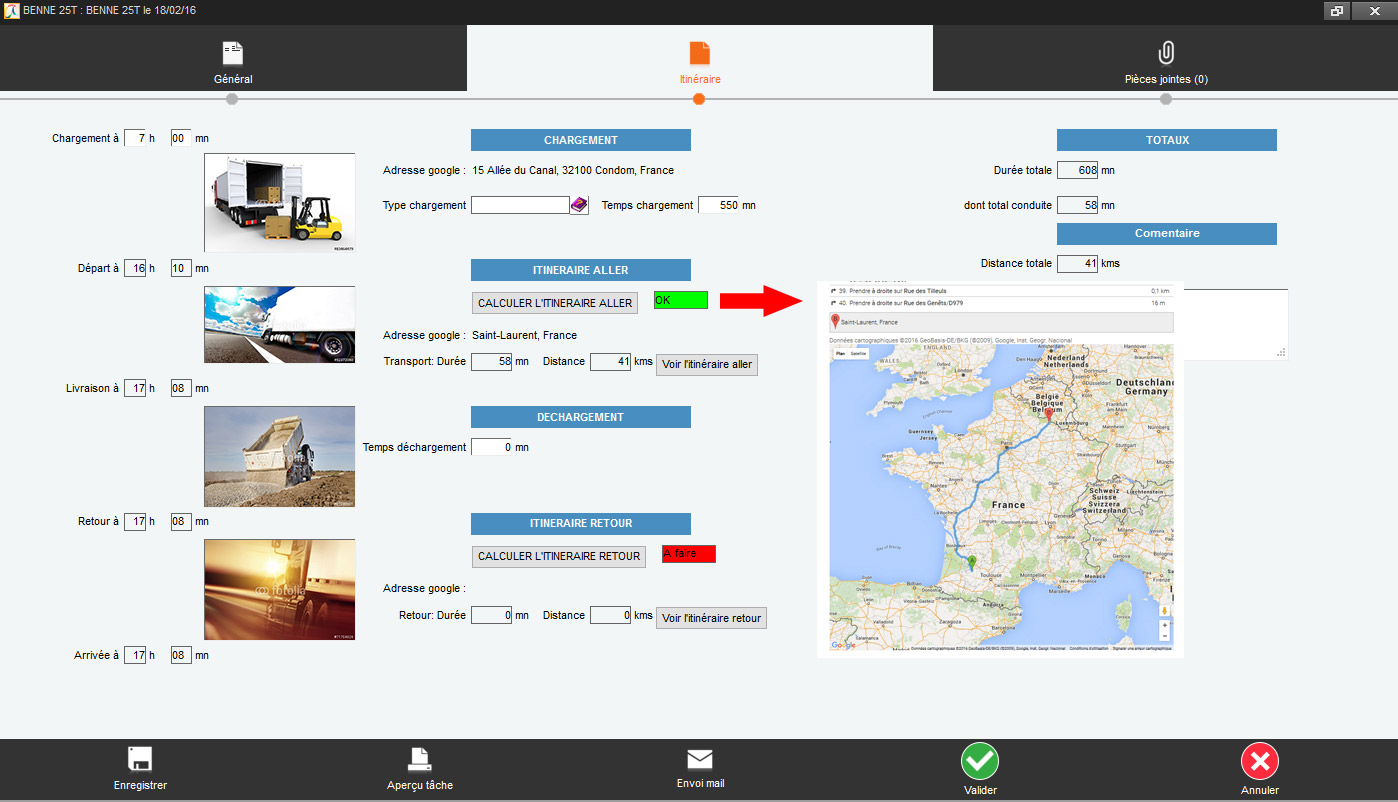This screenshot has height=802, width=1398.
Task: Click the Aperçu tâche printer icon
Action: [x=419, y=759]
